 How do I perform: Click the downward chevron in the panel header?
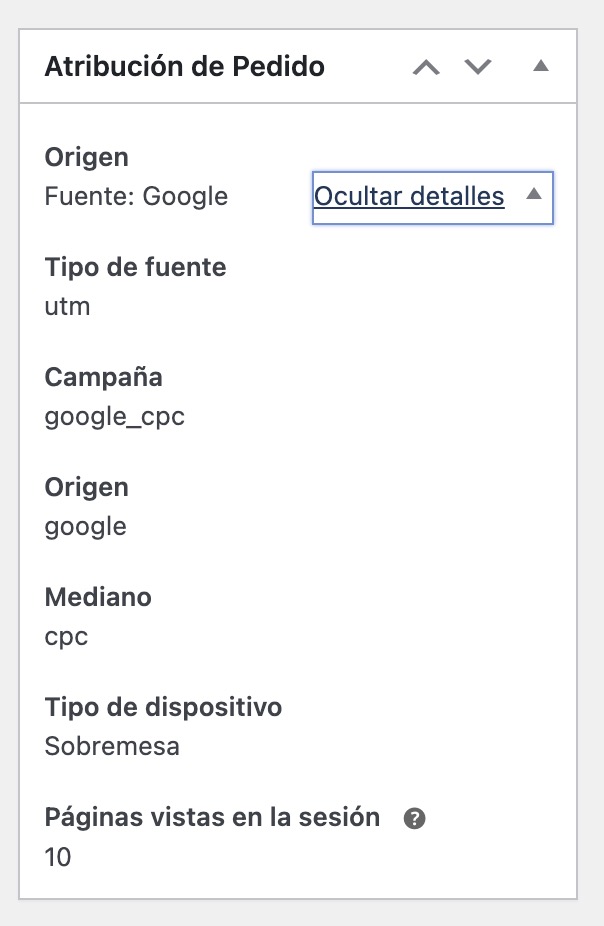point(478,66)
